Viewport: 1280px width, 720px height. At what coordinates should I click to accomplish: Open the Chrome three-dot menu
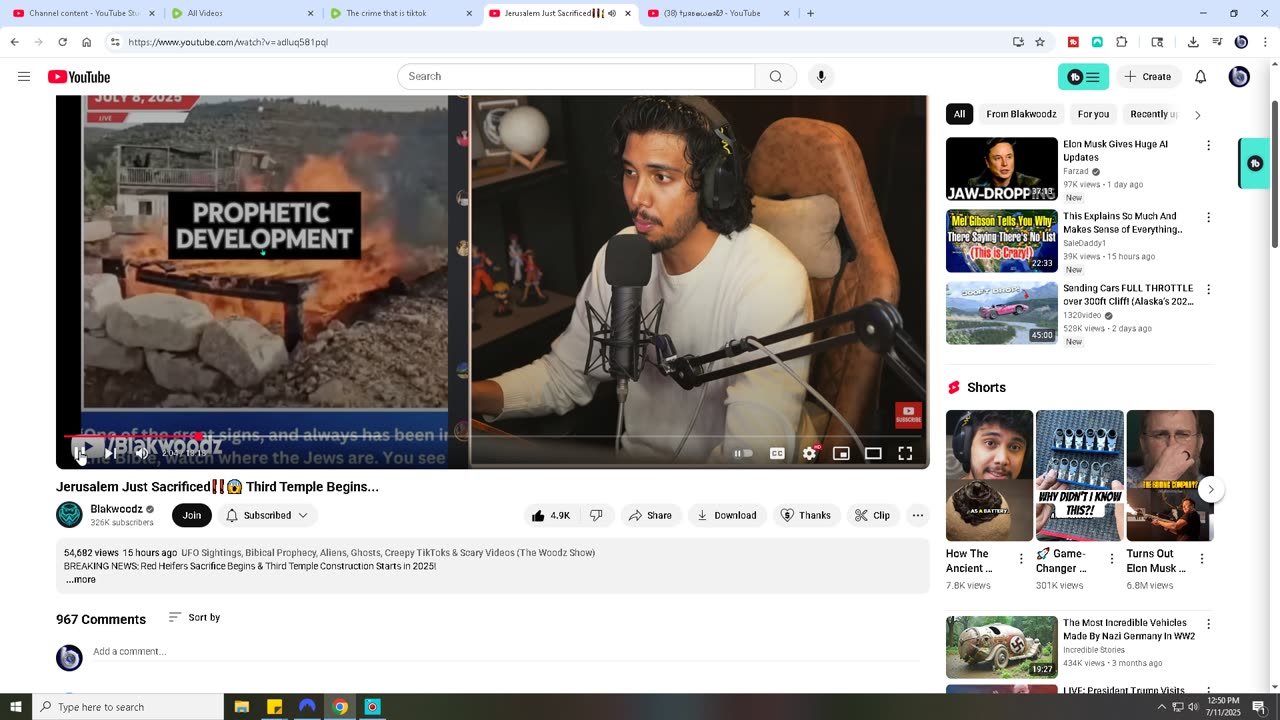1265,42
